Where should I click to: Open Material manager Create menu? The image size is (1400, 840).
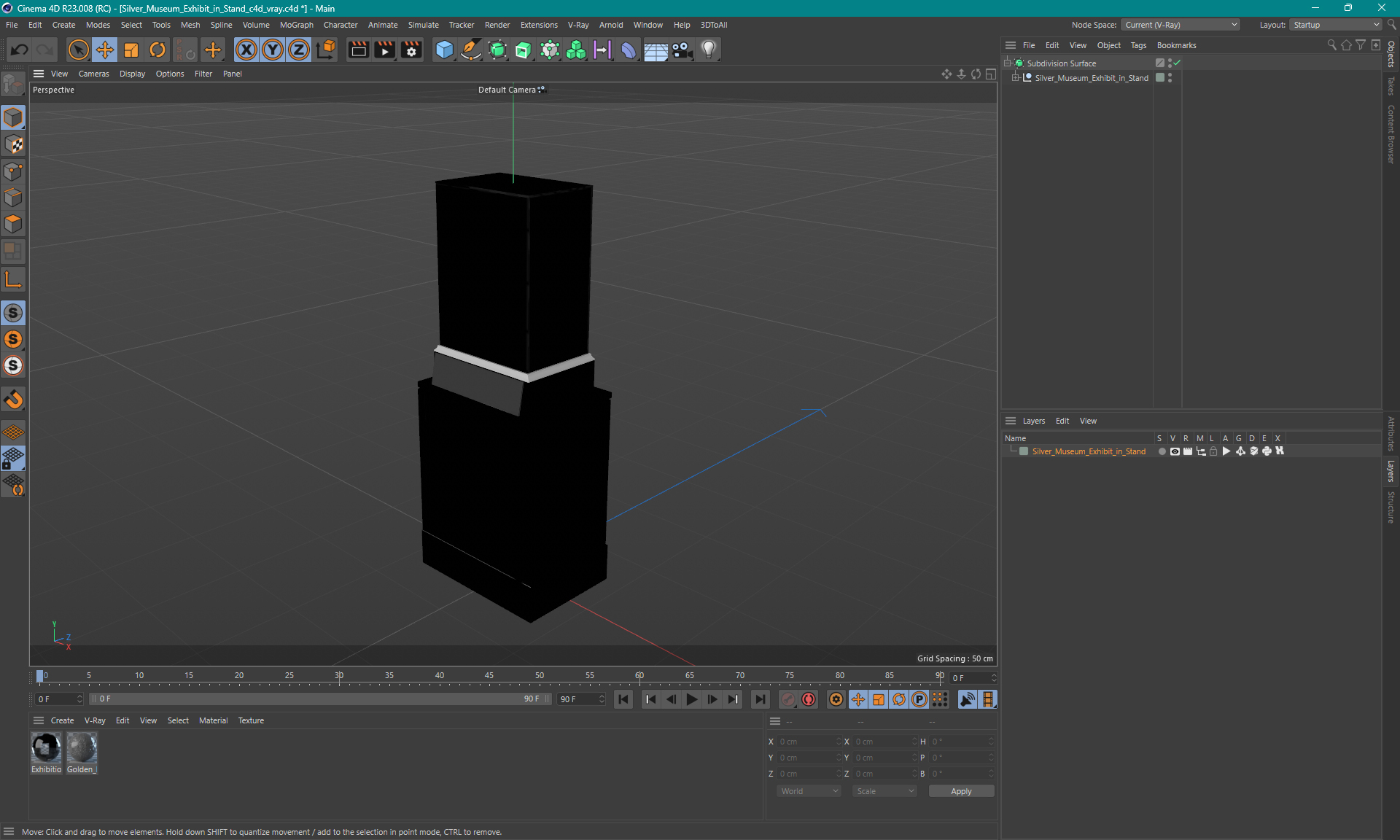pos(62,720)
